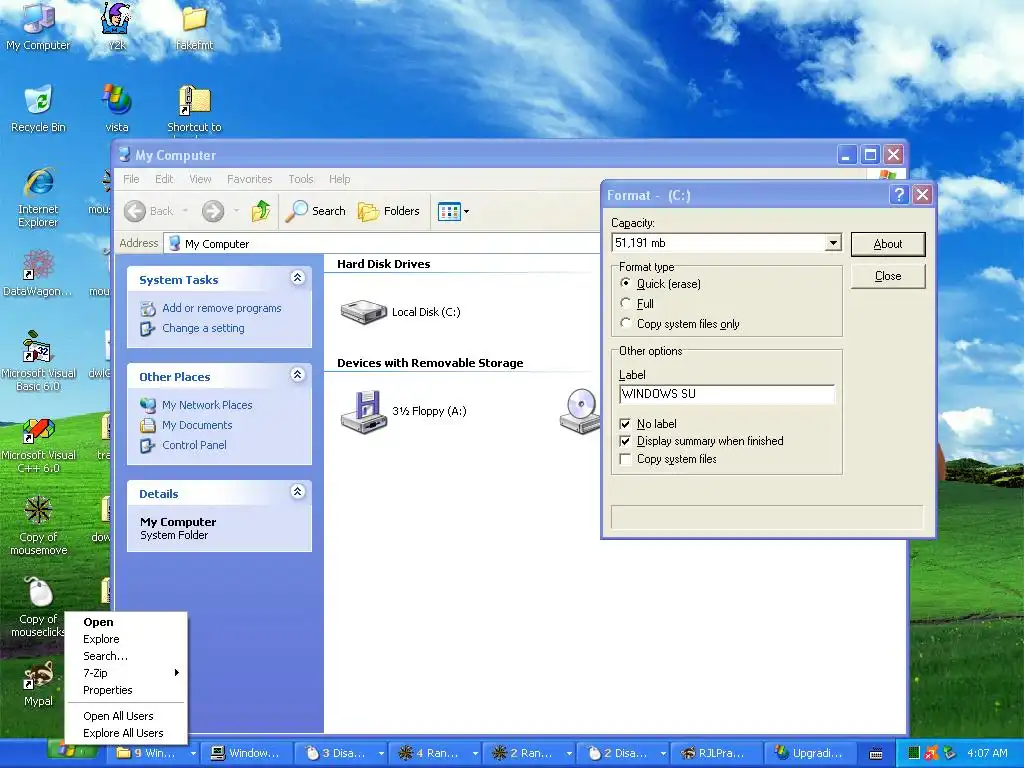1024x768 pixels.
Task: Click the Back arrow in My Computer
Action: [150, 211]
